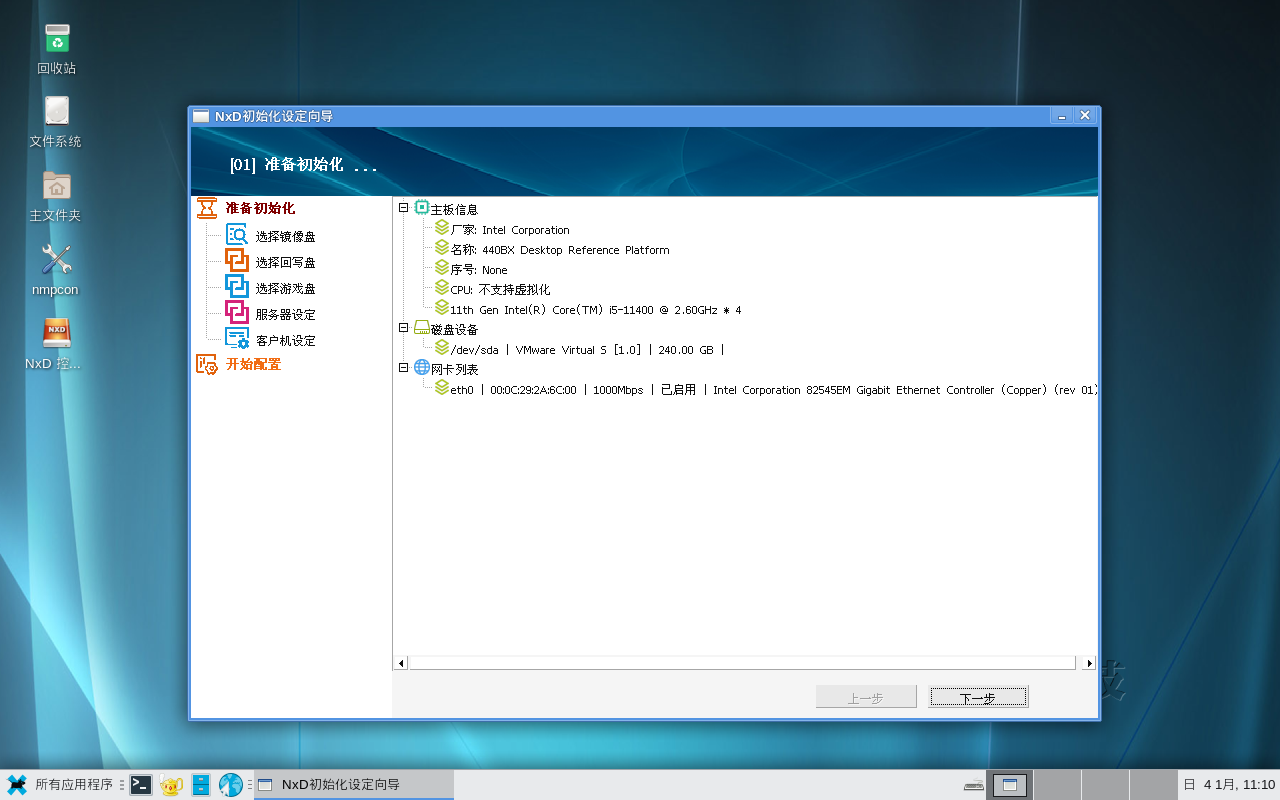Click the 选择镜像盘 step icon

click(237, 235)
